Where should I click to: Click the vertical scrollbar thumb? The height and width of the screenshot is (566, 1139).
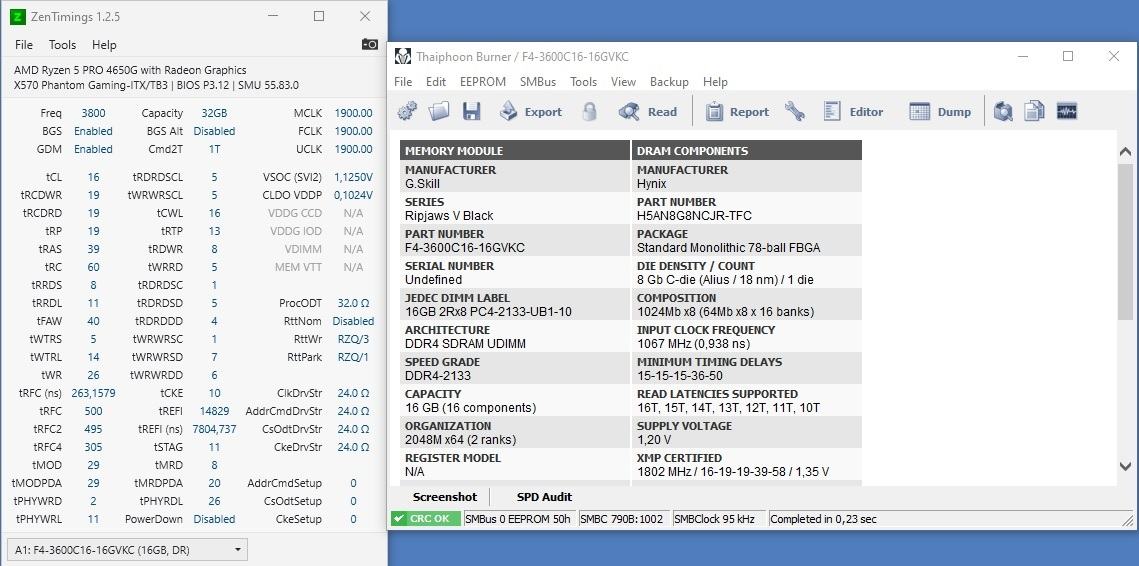tap(1125, 241)
